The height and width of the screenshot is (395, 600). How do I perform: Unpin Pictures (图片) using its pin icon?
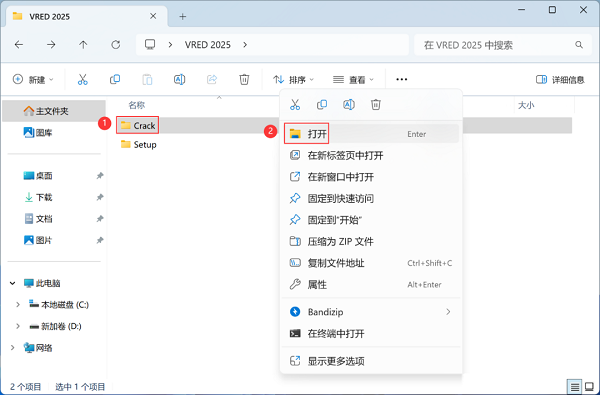tap(100, 240)
